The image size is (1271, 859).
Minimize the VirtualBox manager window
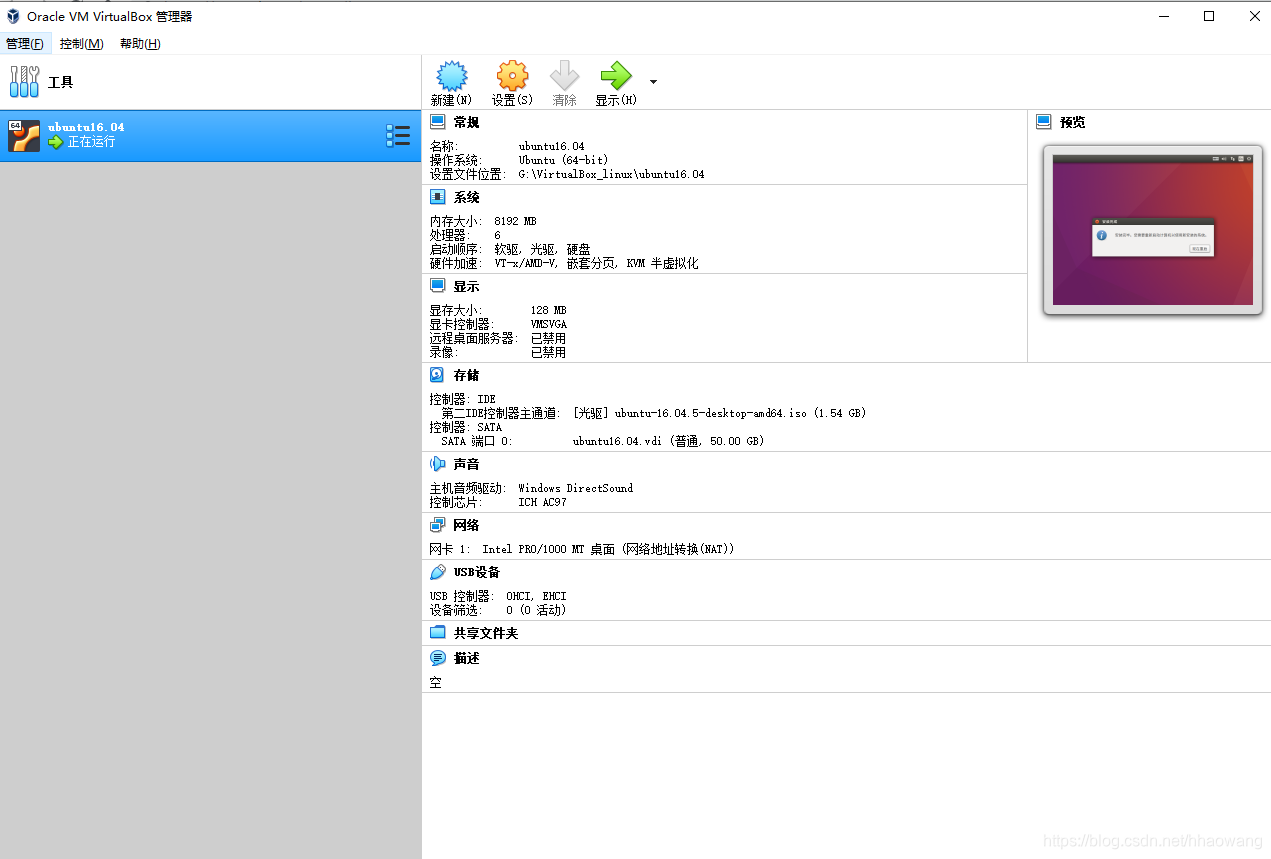tap(1163, 16)
